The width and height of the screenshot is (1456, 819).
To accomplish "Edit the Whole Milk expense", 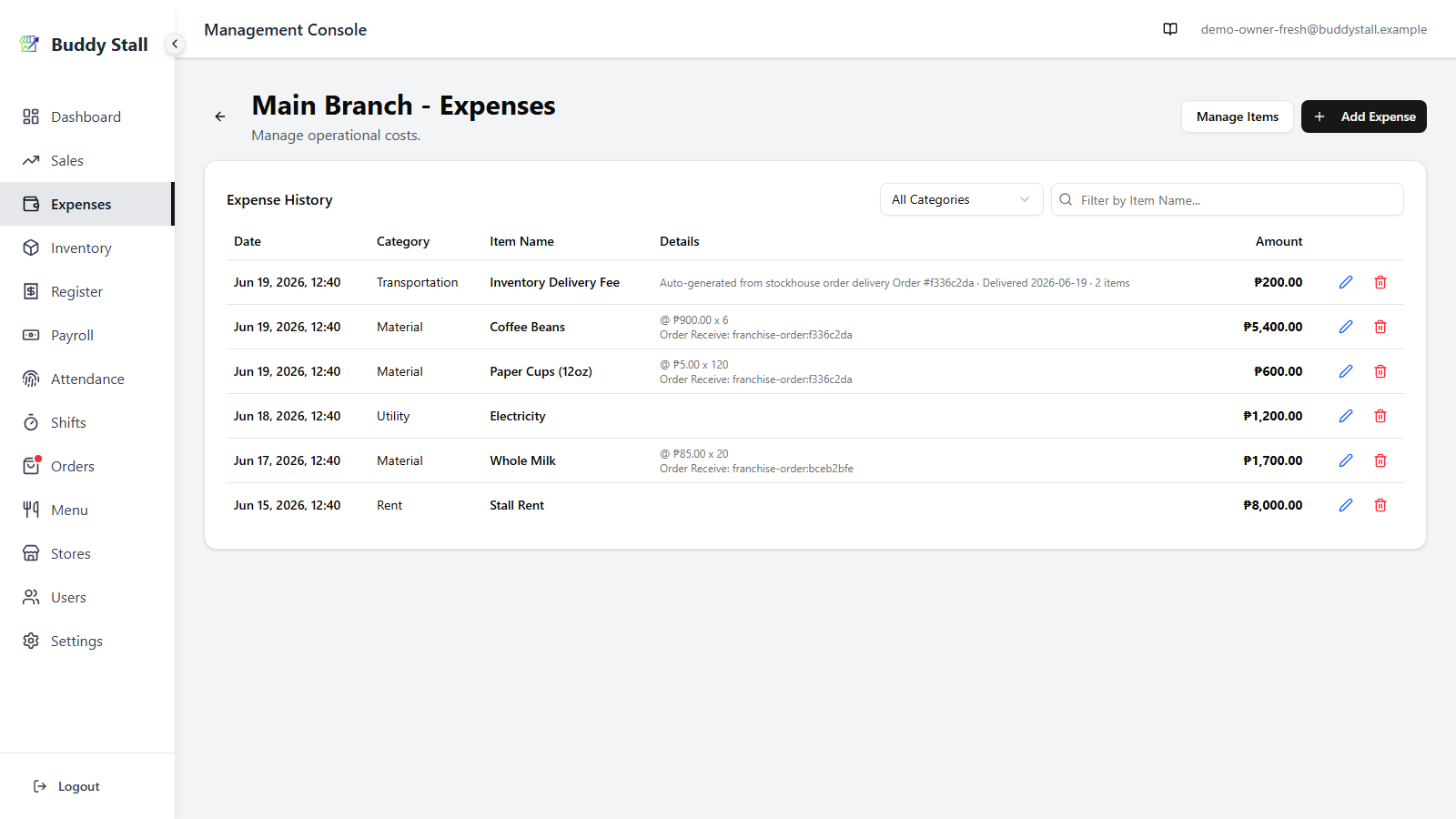I will [1346, 460].
